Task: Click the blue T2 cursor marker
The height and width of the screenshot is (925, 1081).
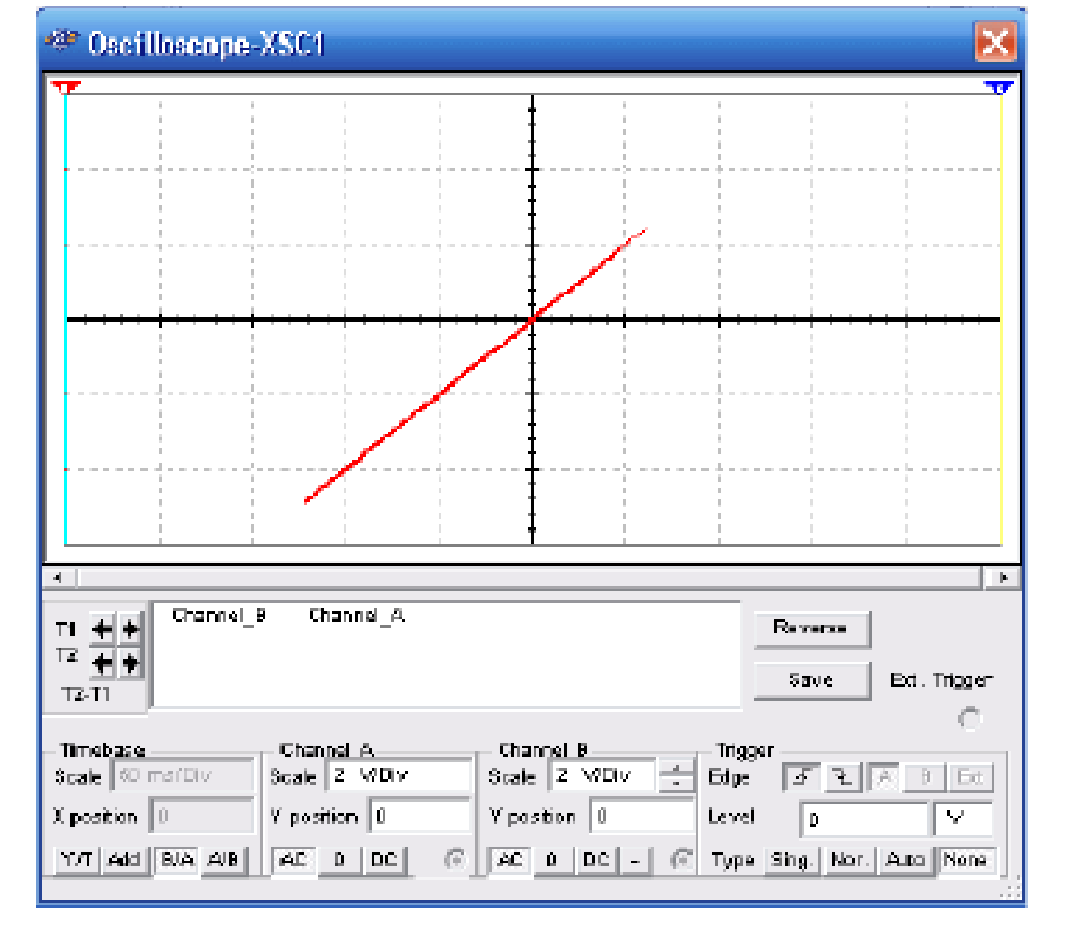Action: pyautogui.click(x=999, y=89)
